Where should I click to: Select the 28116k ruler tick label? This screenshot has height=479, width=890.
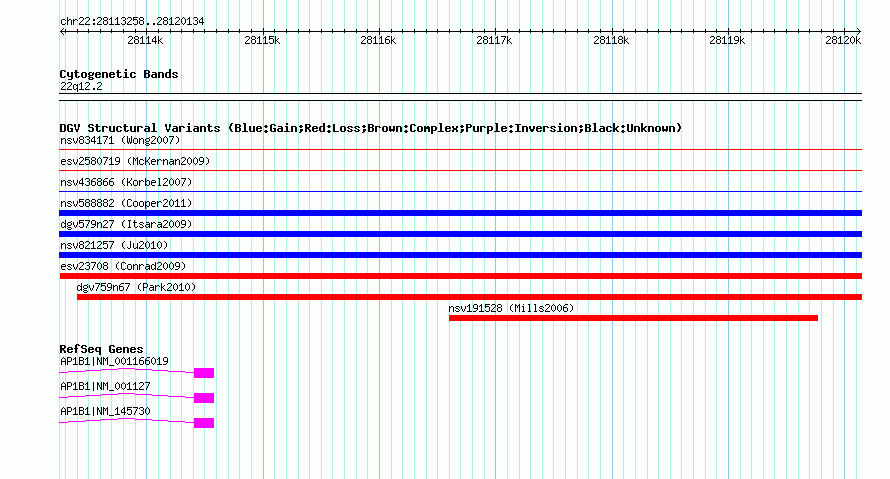(x=379, y=40)
